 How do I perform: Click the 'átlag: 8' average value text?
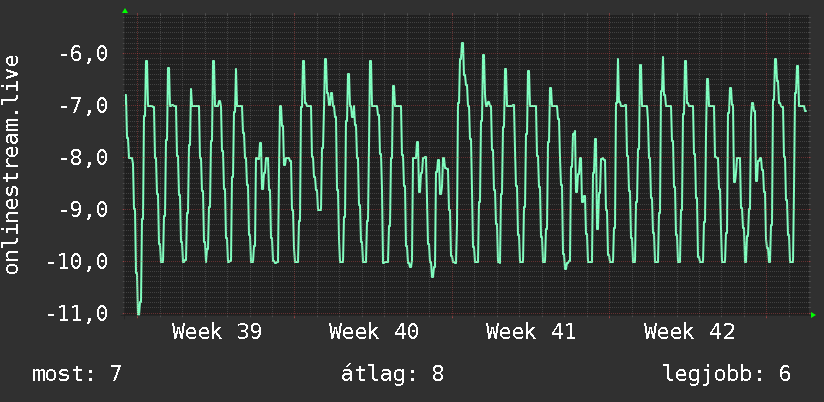point(392,374)
